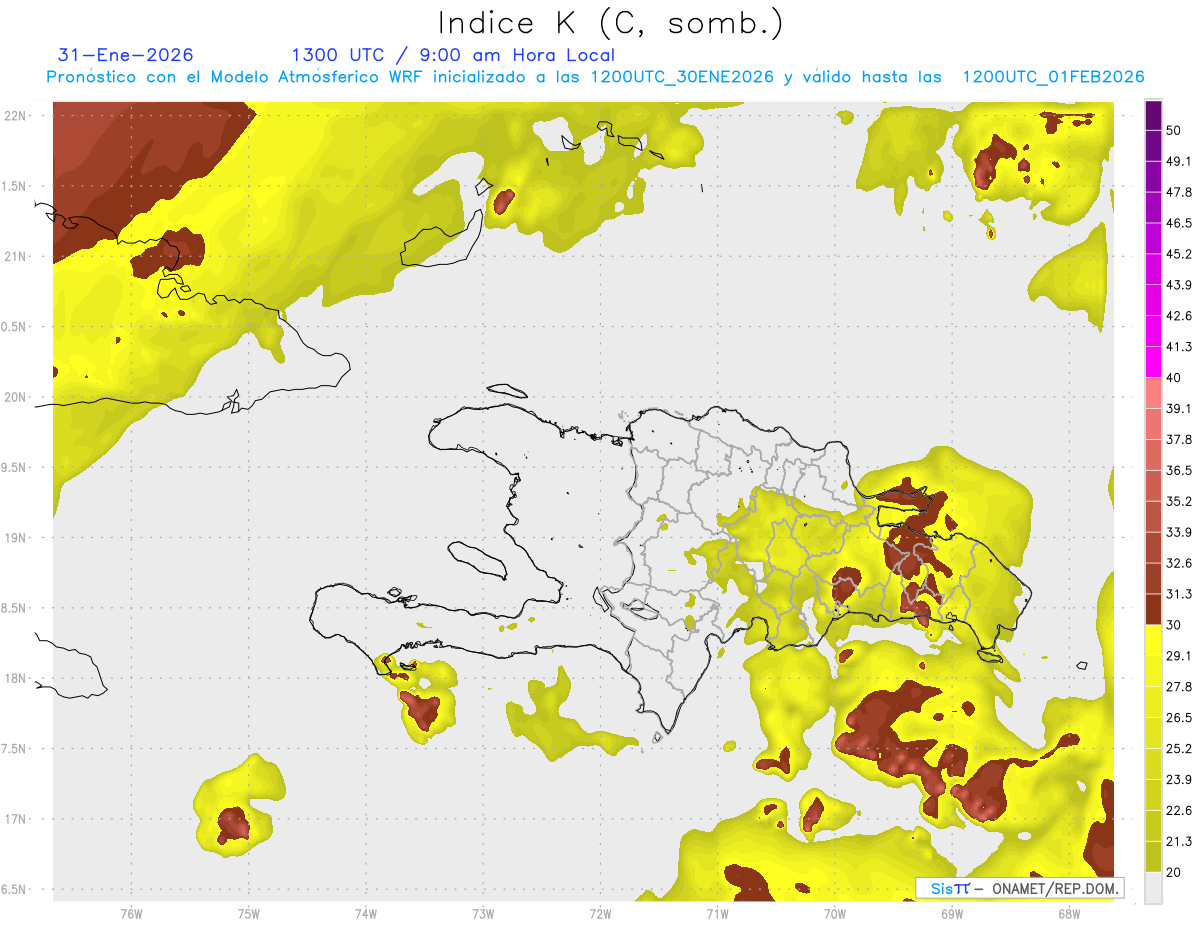Click the "36.5" colorbar value

coord(1179,470)
